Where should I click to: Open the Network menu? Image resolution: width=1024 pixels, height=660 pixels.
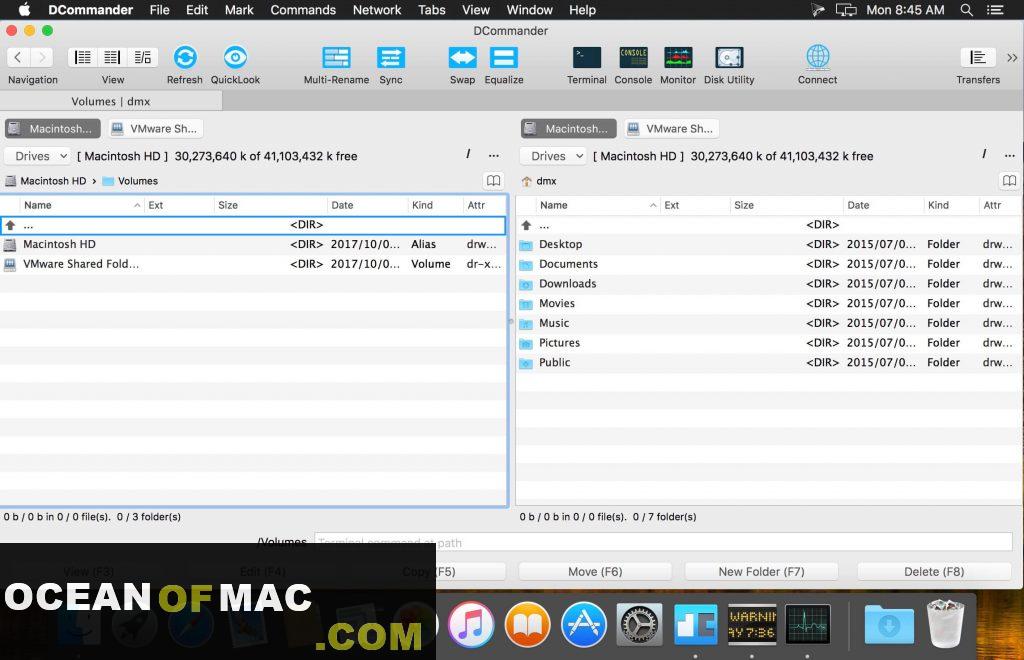click(x=377, y=10)
